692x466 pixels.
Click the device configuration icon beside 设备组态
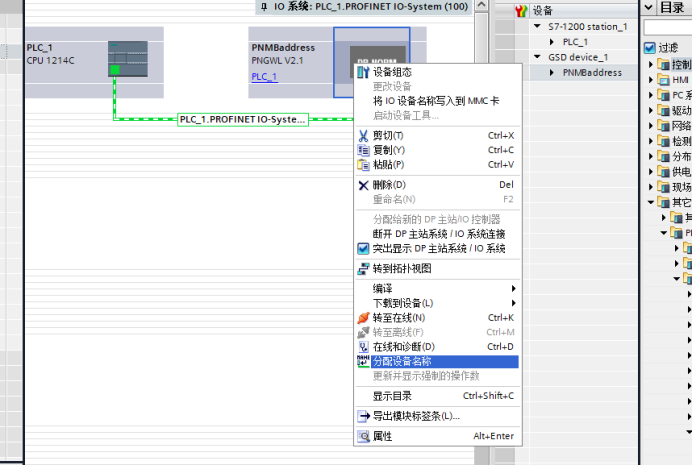[363, 72]
